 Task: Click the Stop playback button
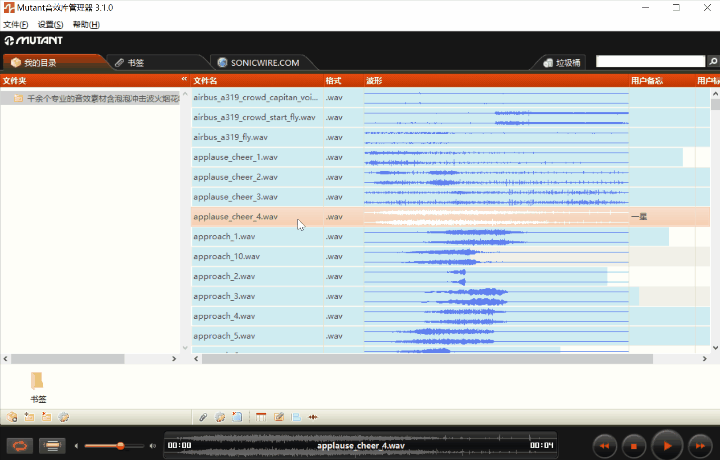pyautogui.click(x=634, y=444)
